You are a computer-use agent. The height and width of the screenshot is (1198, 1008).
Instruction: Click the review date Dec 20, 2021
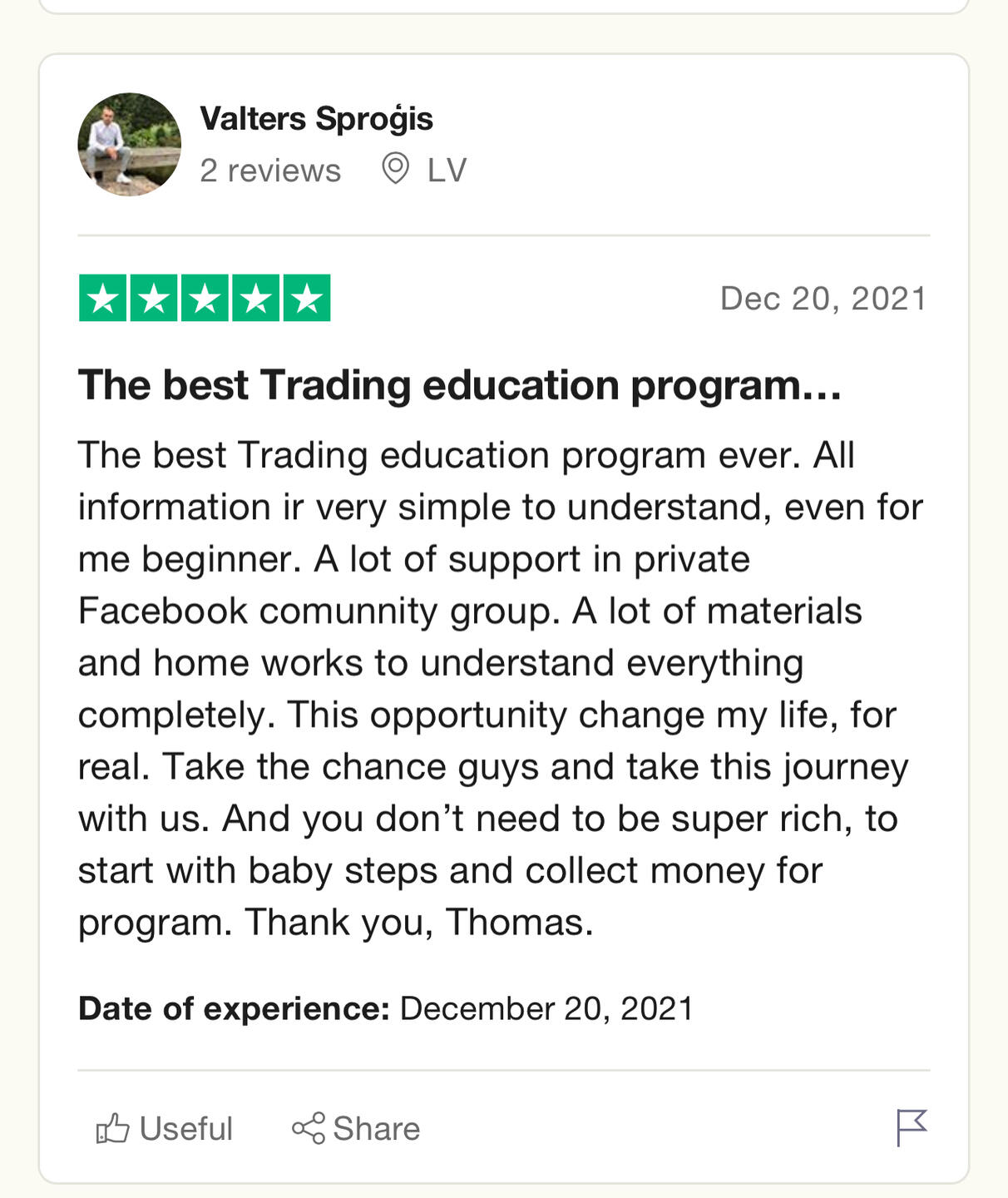[823, 299]
